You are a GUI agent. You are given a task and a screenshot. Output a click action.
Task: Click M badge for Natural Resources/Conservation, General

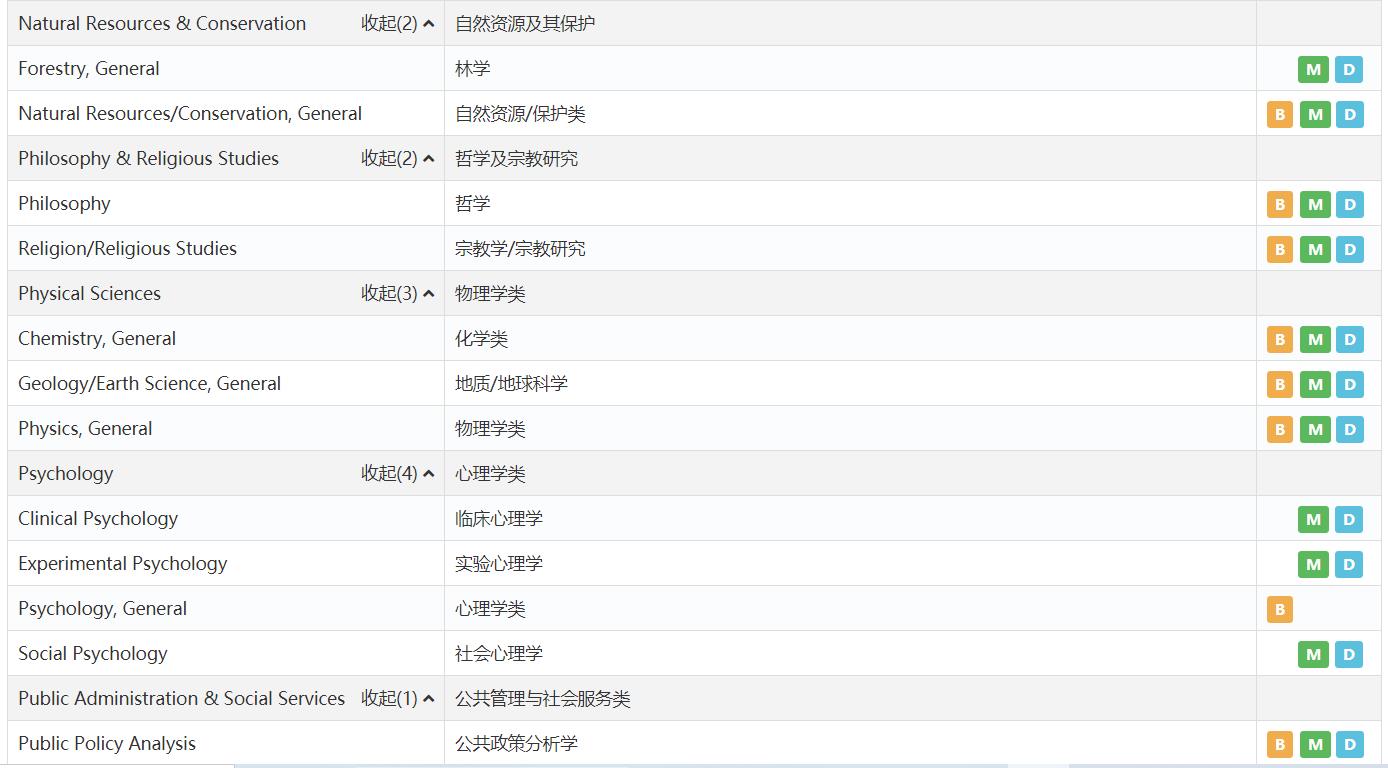pos(1315,114)
